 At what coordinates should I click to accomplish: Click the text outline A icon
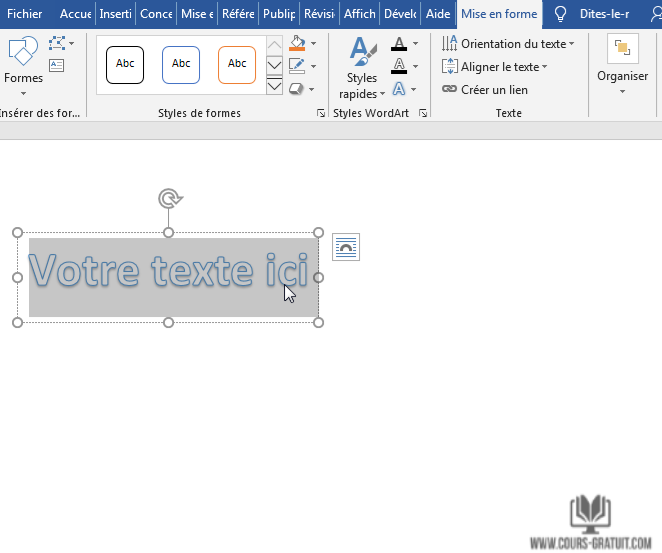(x=399, y=66)
